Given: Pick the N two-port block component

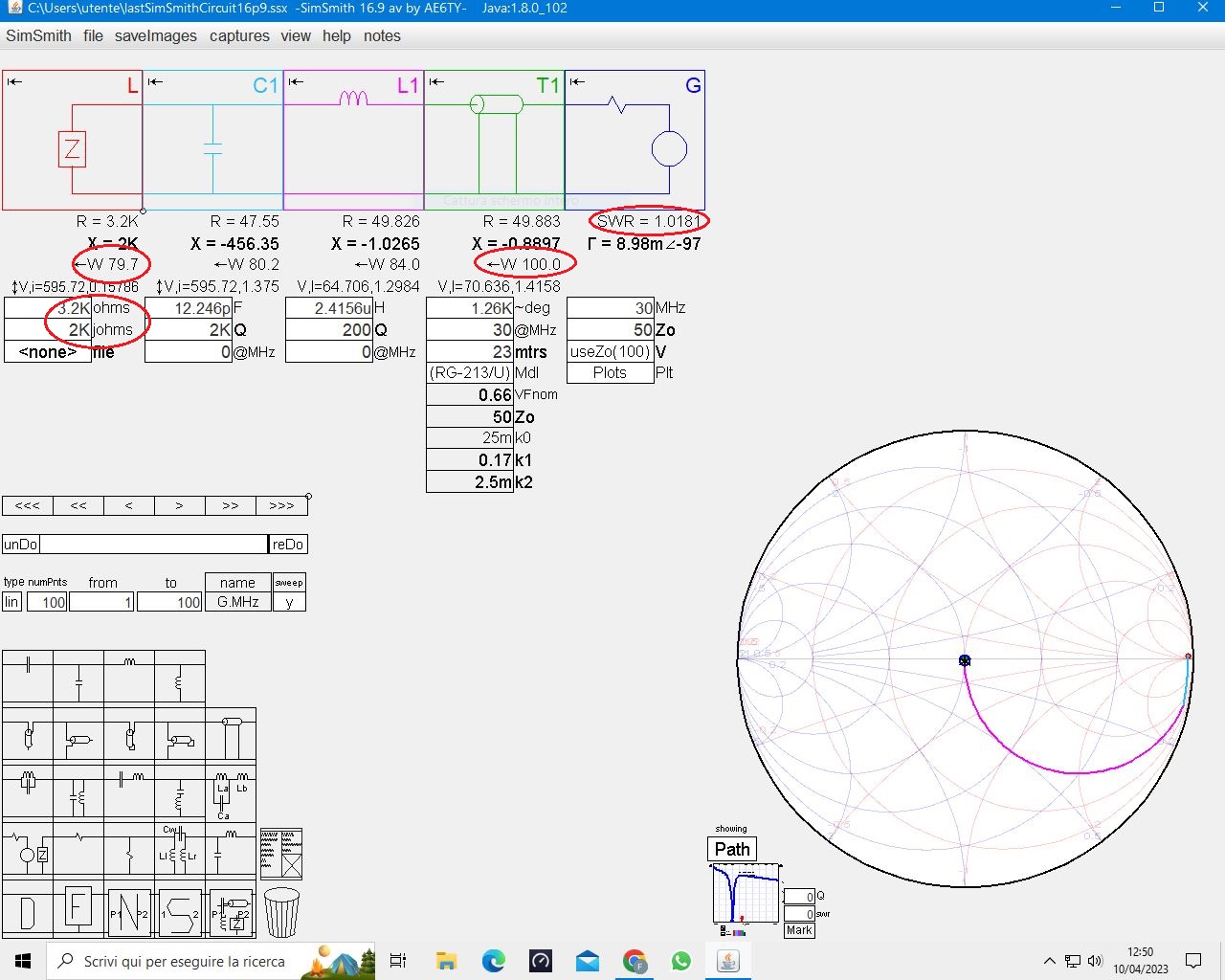Looking at the screenshot, I should 129,910.
